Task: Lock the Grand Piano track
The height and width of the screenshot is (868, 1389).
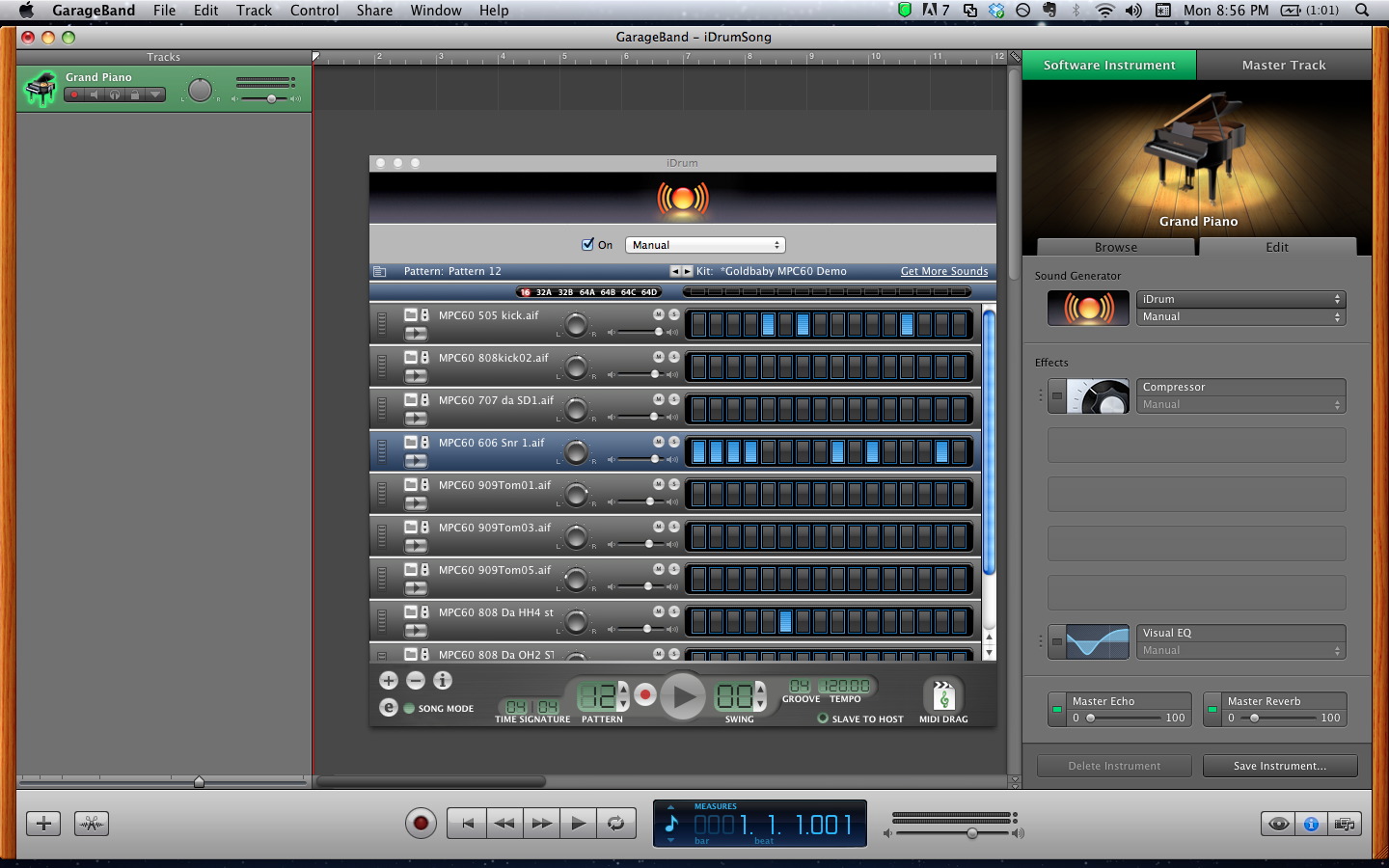Action: pos(135,95)
